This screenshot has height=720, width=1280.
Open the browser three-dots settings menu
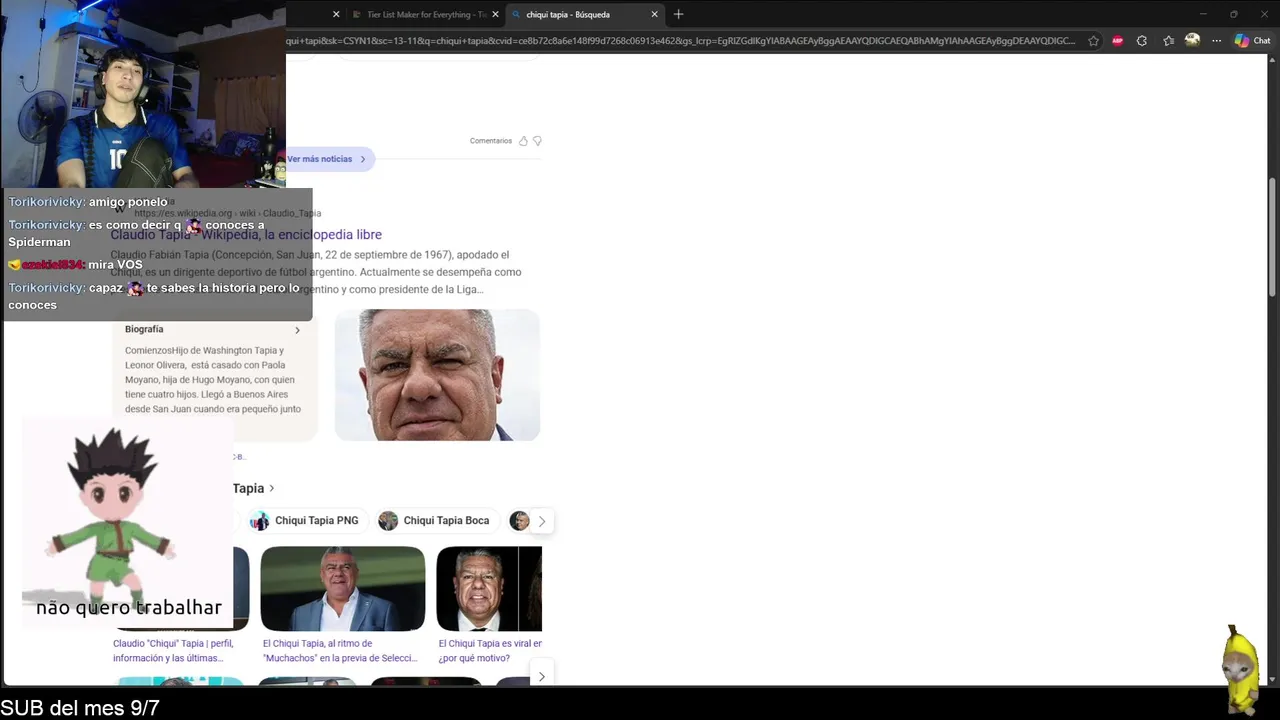pos(1216,41)
